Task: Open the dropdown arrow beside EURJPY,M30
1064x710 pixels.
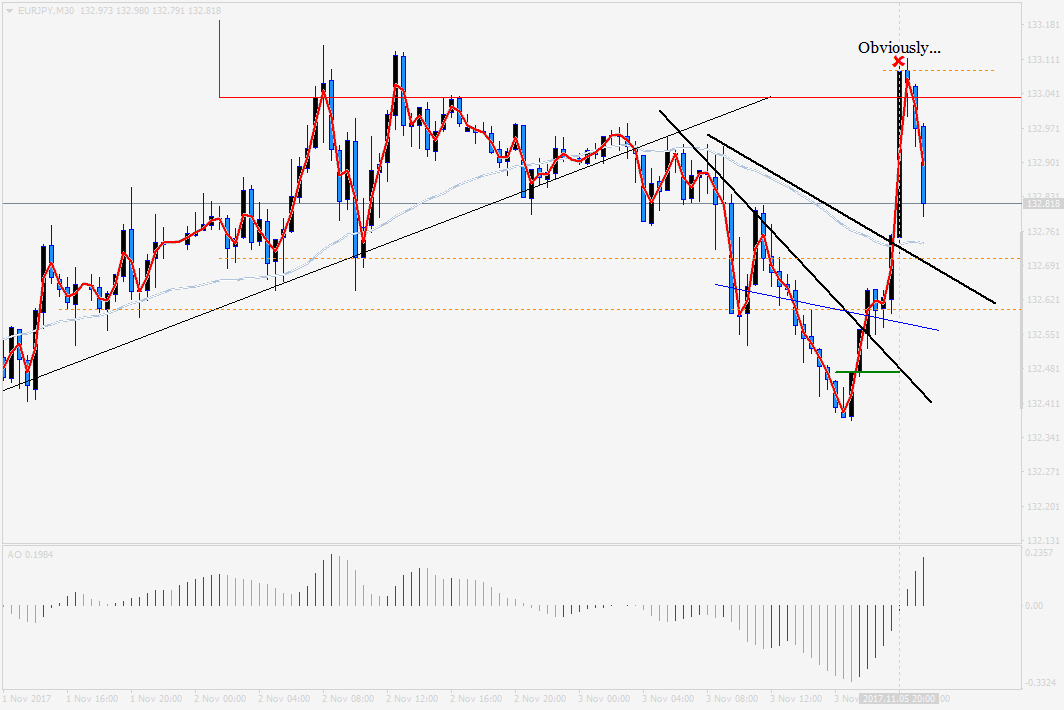Action: pos(10,10)
